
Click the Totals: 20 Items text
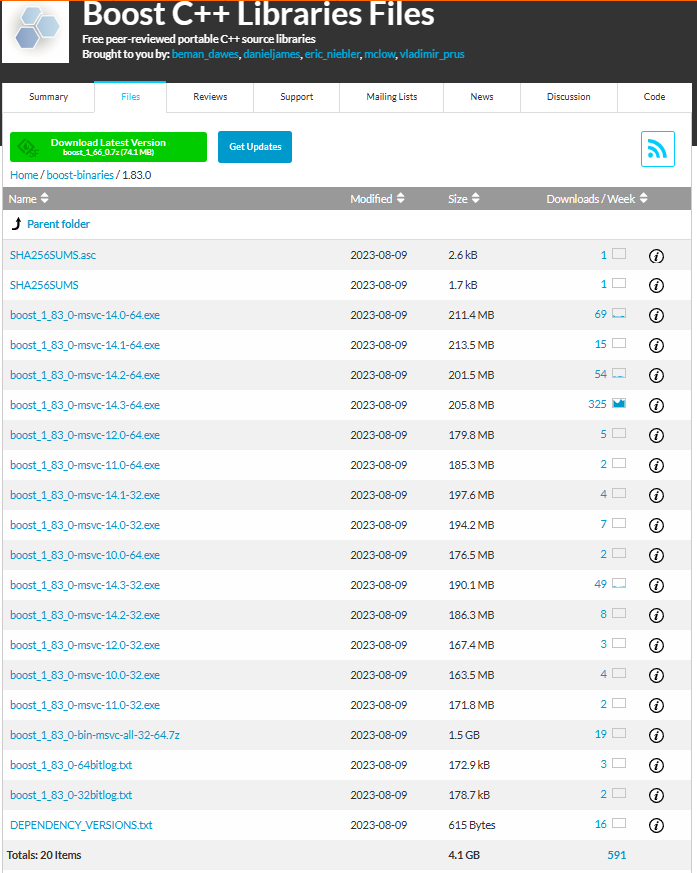tap(44, 855)
